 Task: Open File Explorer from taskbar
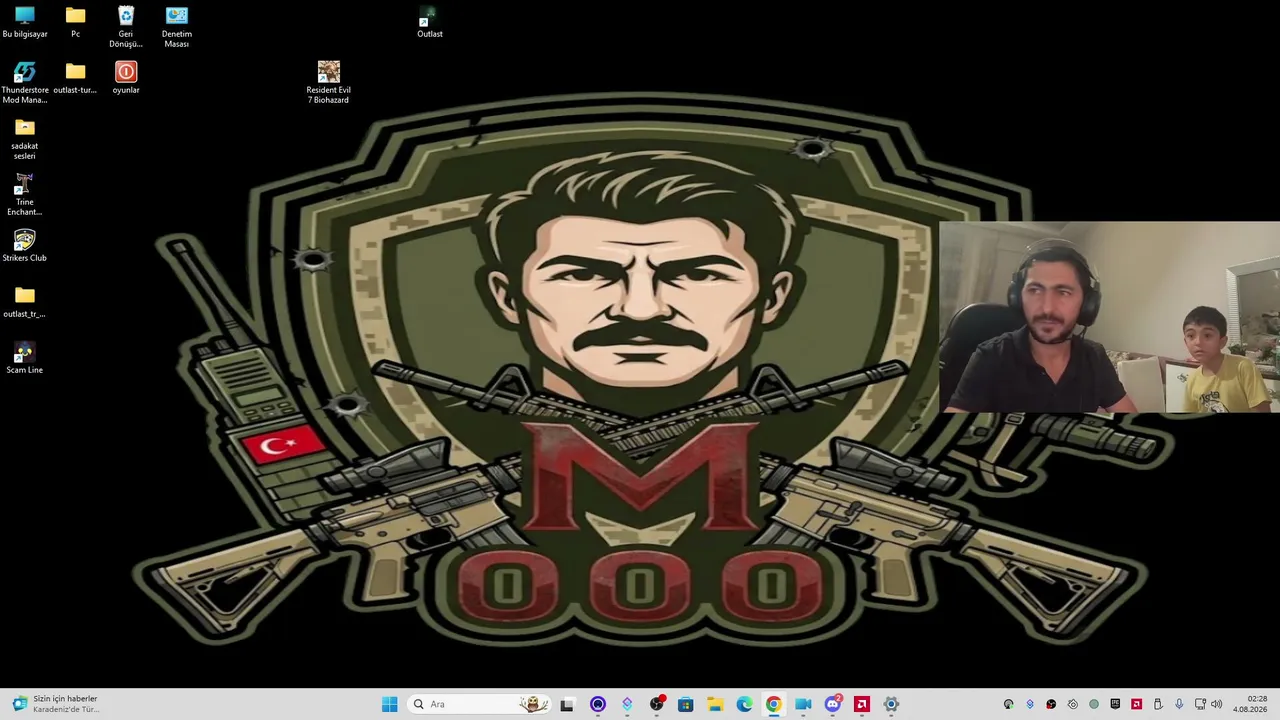point(715,704)
